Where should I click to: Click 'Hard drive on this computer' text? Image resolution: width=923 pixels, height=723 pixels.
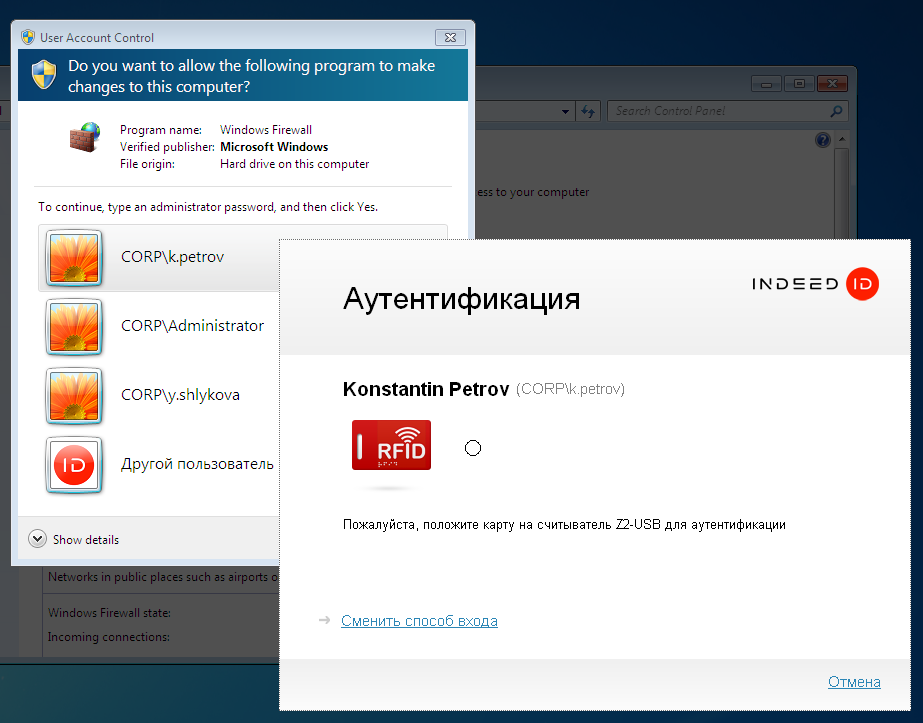(x=294, y=164)
